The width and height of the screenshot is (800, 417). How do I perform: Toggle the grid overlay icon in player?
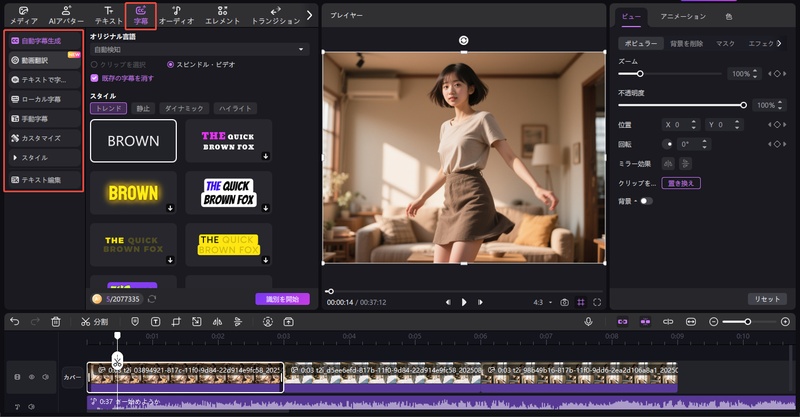tap(581, 302)
